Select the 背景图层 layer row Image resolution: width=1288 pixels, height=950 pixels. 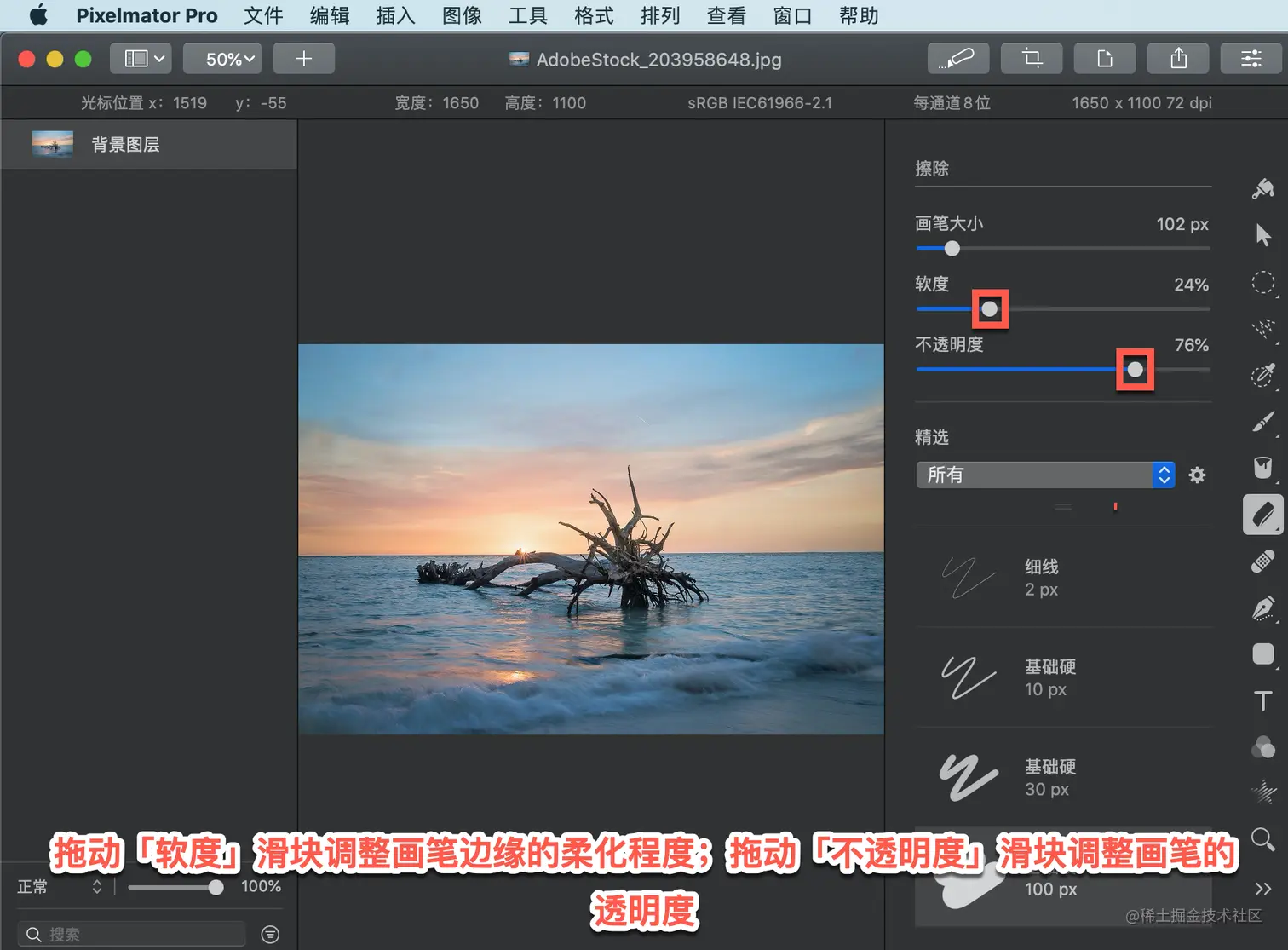pyautogui.click(x=149, y=144)
